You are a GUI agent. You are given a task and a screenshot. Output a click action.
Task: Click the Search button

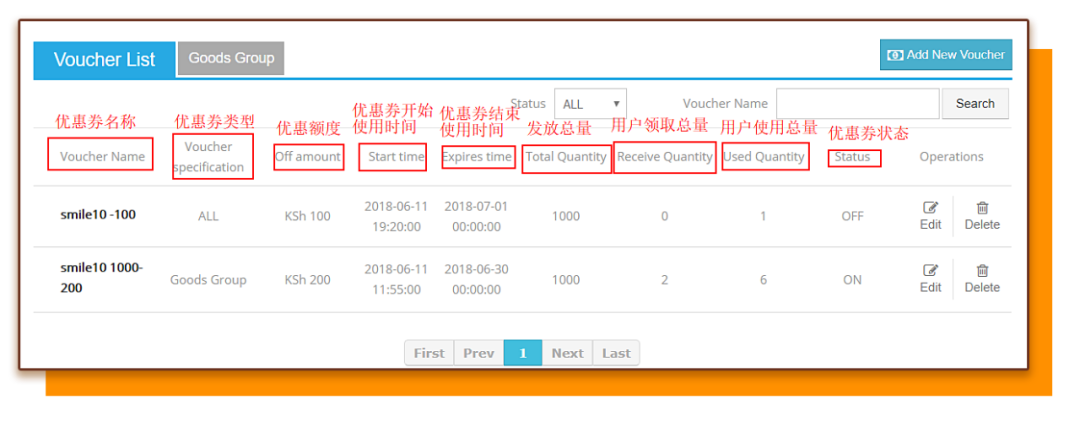(975, 104)
